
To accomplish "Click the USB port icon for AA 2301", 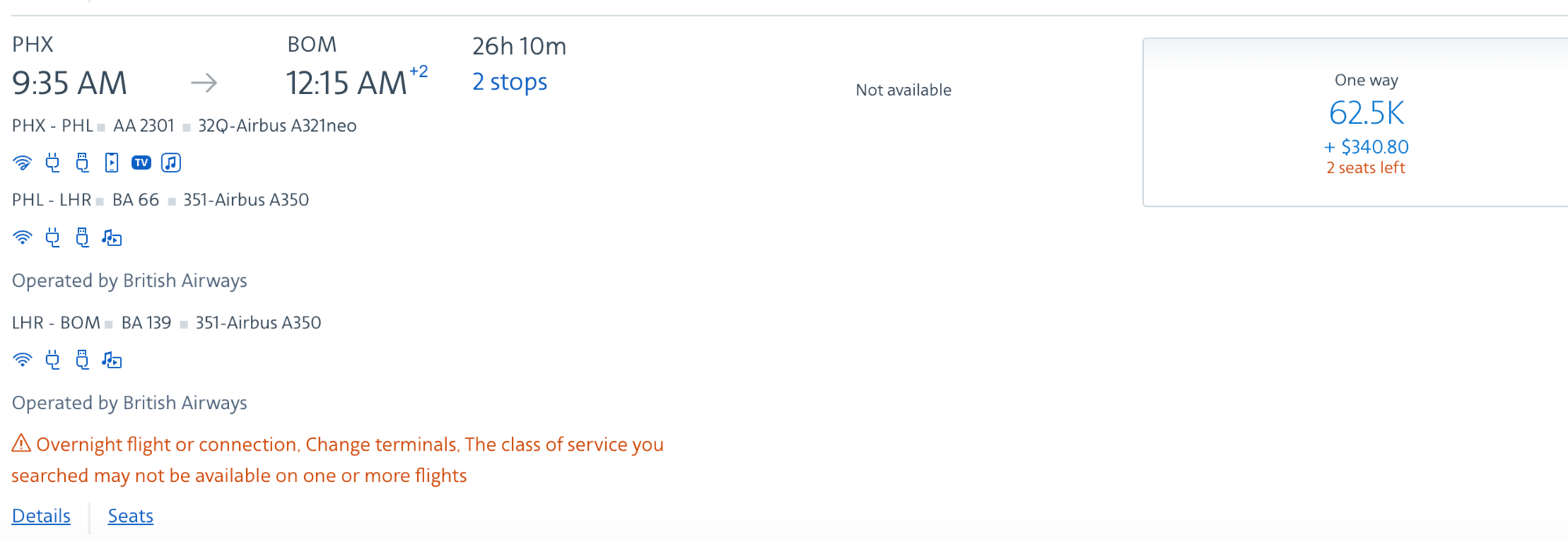I will [x=82, y=163].
